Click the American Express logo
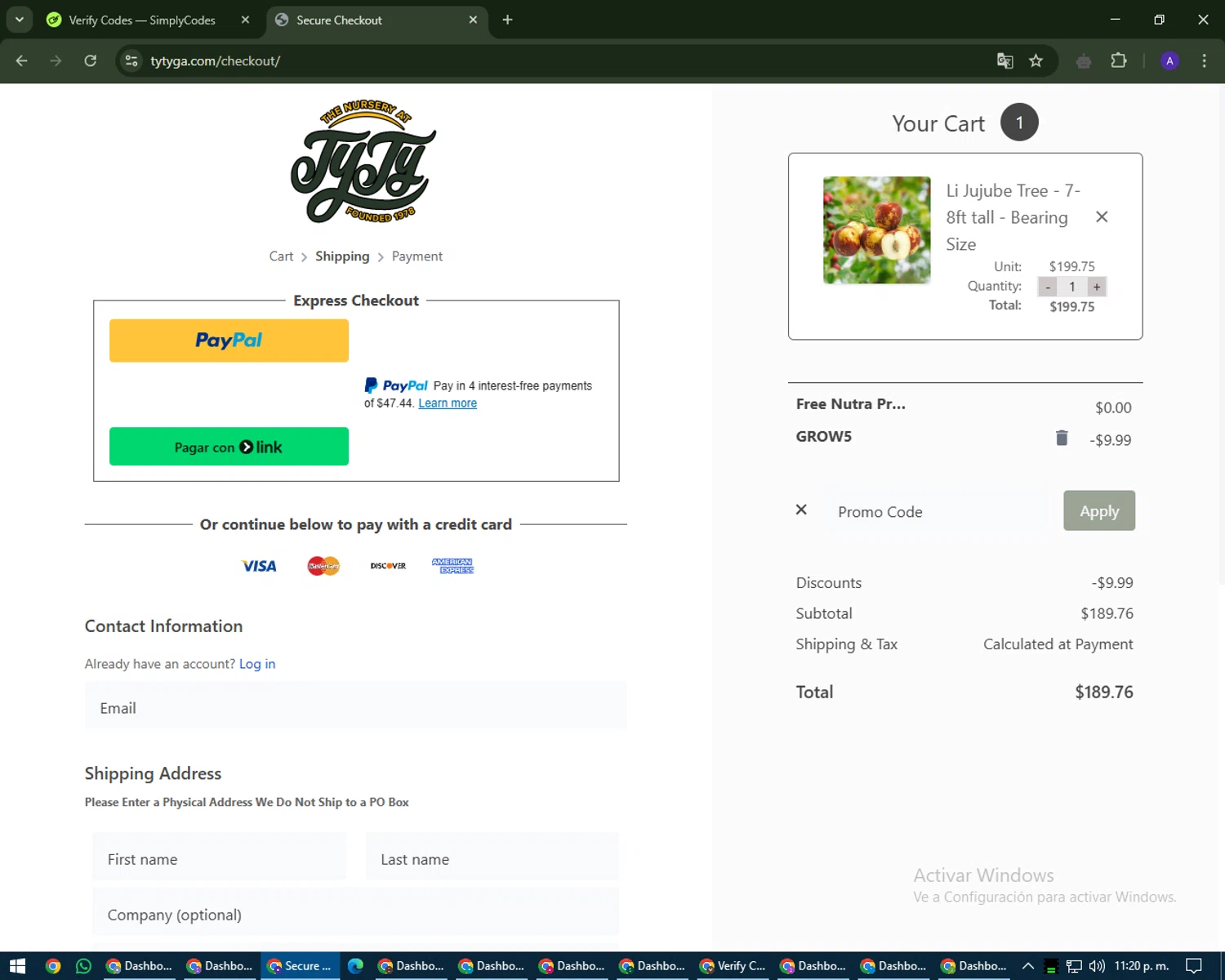The height and width of the screenshot is (980, 1225). coord(452,566)
